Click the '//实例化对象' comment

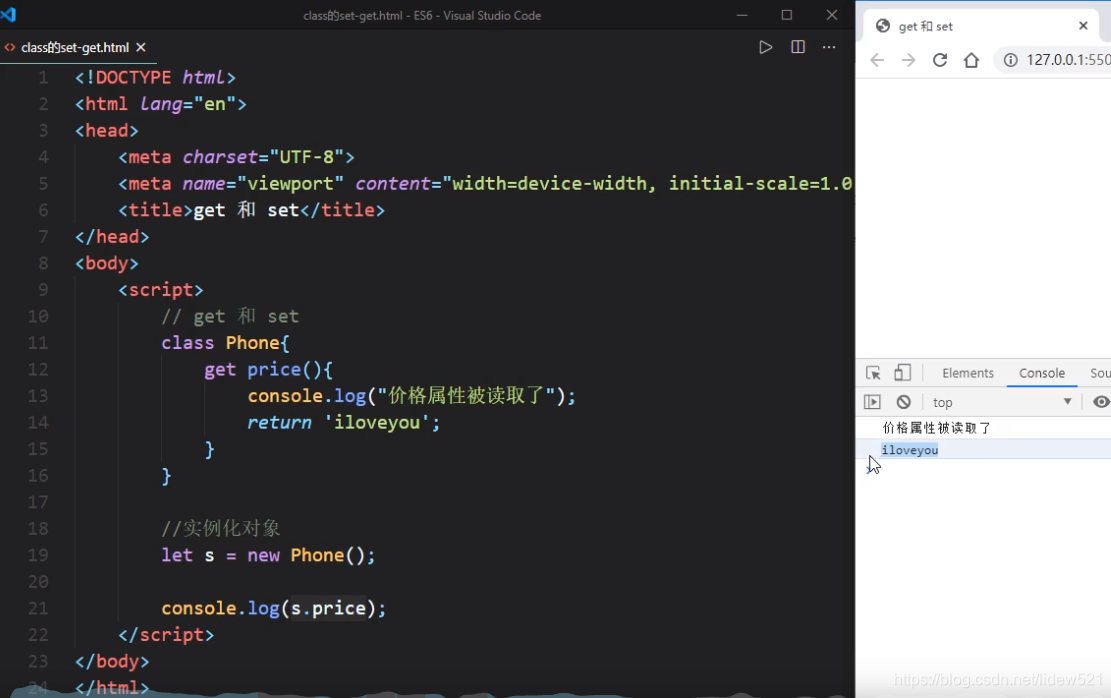[x=220, y=529]
